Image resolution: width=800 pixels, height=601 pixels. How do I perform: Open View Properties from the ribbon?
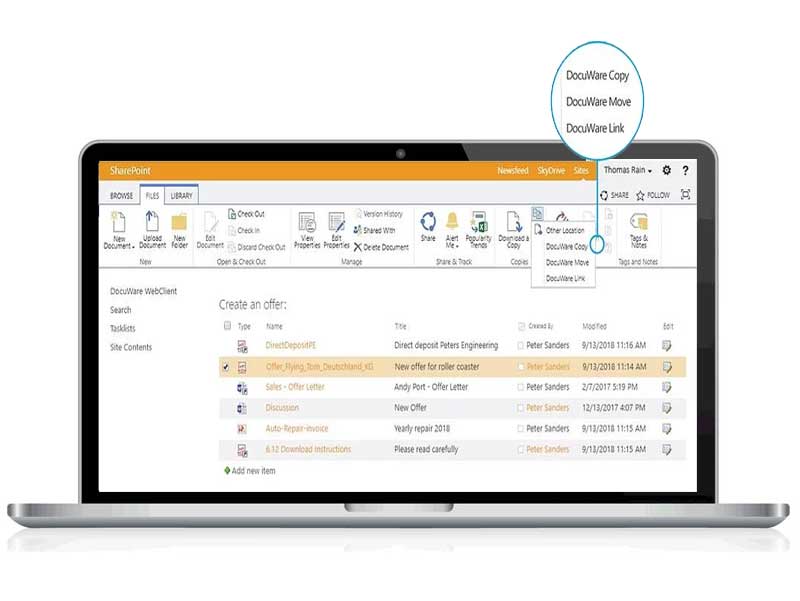tap(307, 223)
